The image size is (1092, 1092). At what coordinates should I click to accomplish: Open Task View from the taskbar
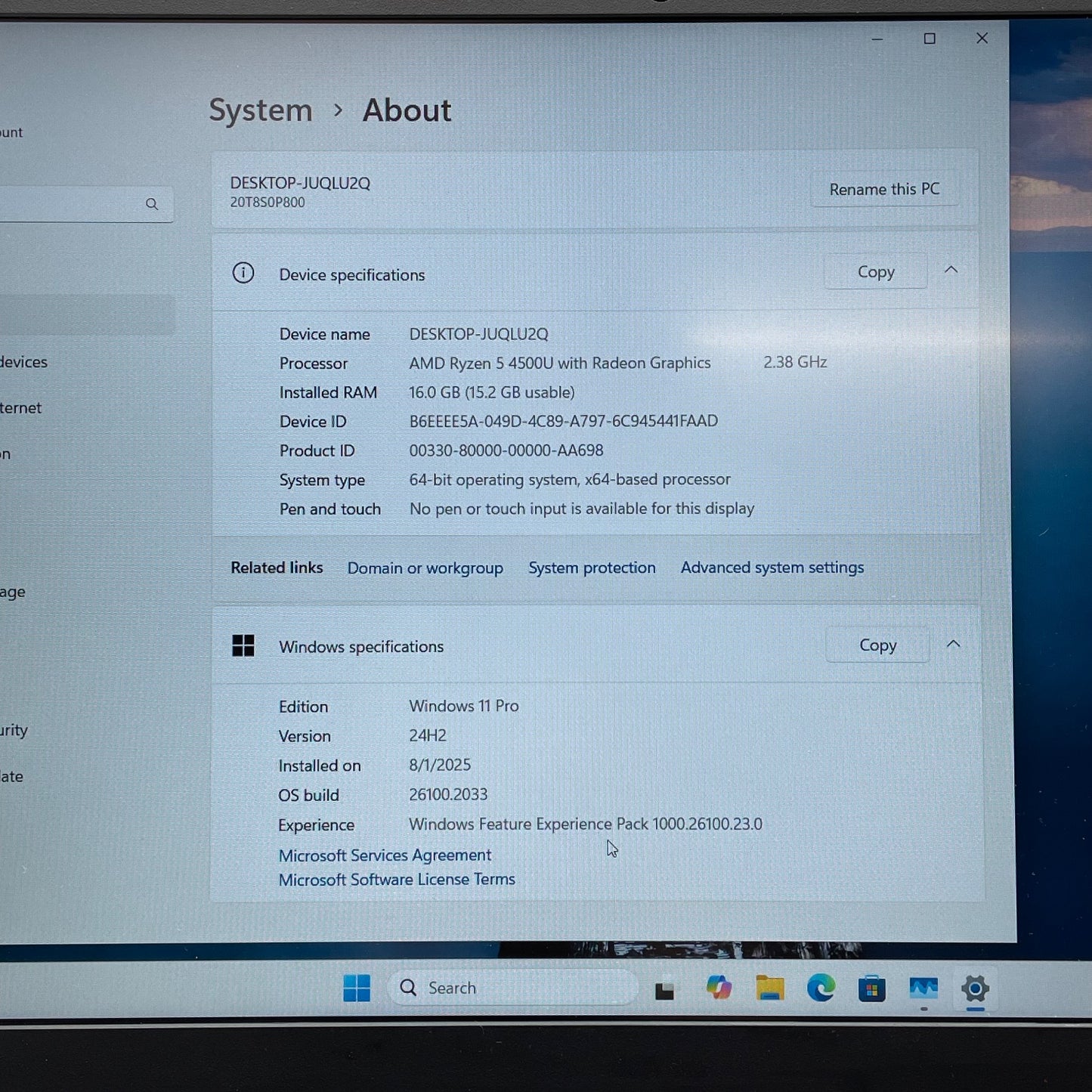point(664,990)
